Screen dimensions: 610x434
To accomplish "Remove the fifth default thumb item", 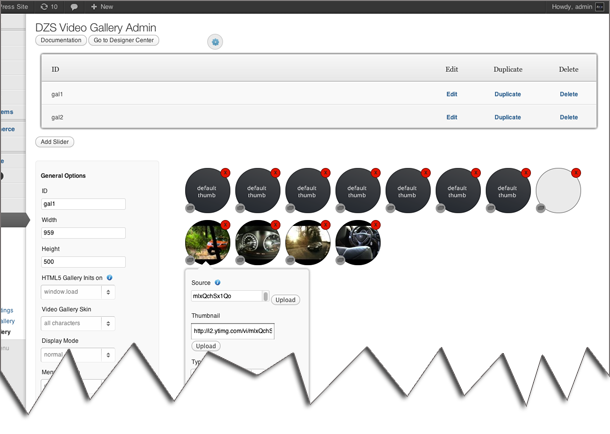I will click(426, 173).
